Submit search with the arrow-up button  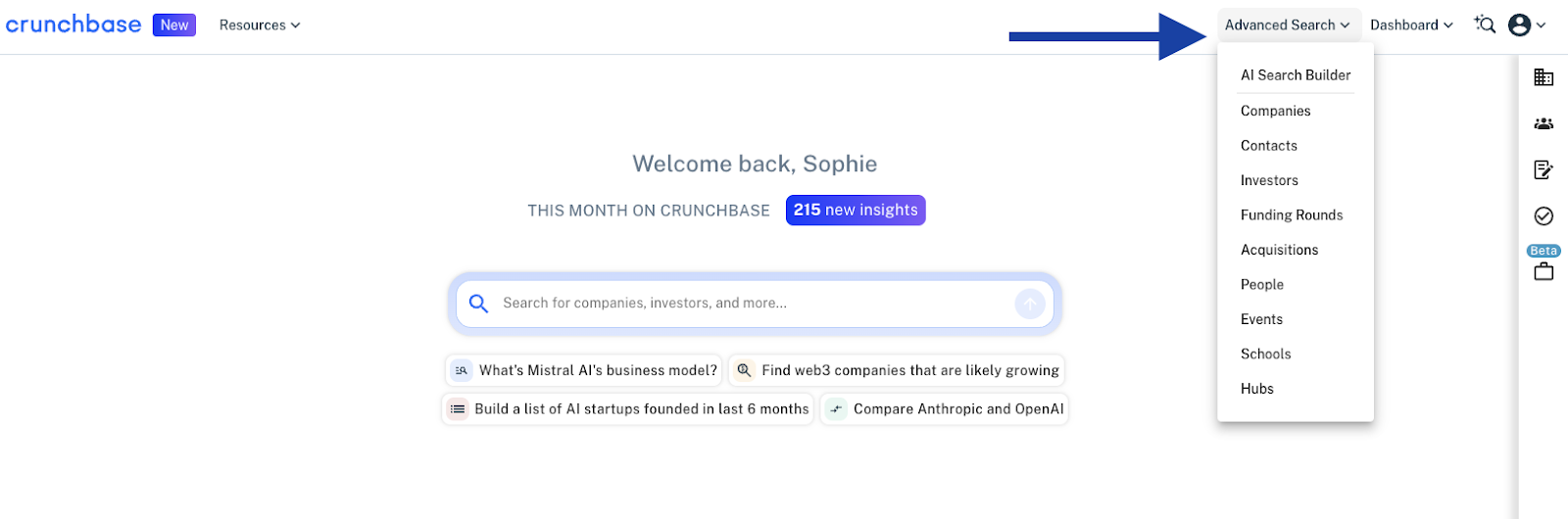[x=1030, y=304]
